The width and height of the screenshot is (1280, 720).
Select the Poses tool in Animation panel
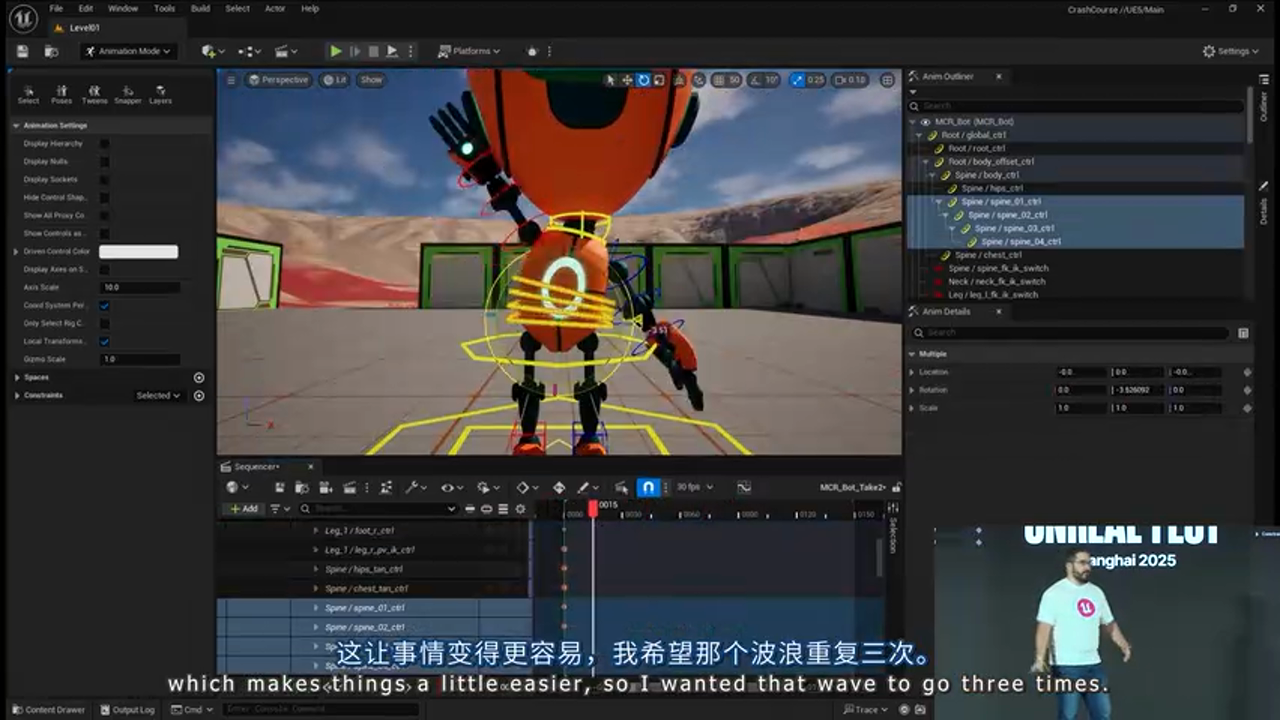pyautogui.click(x=60, y=95)
